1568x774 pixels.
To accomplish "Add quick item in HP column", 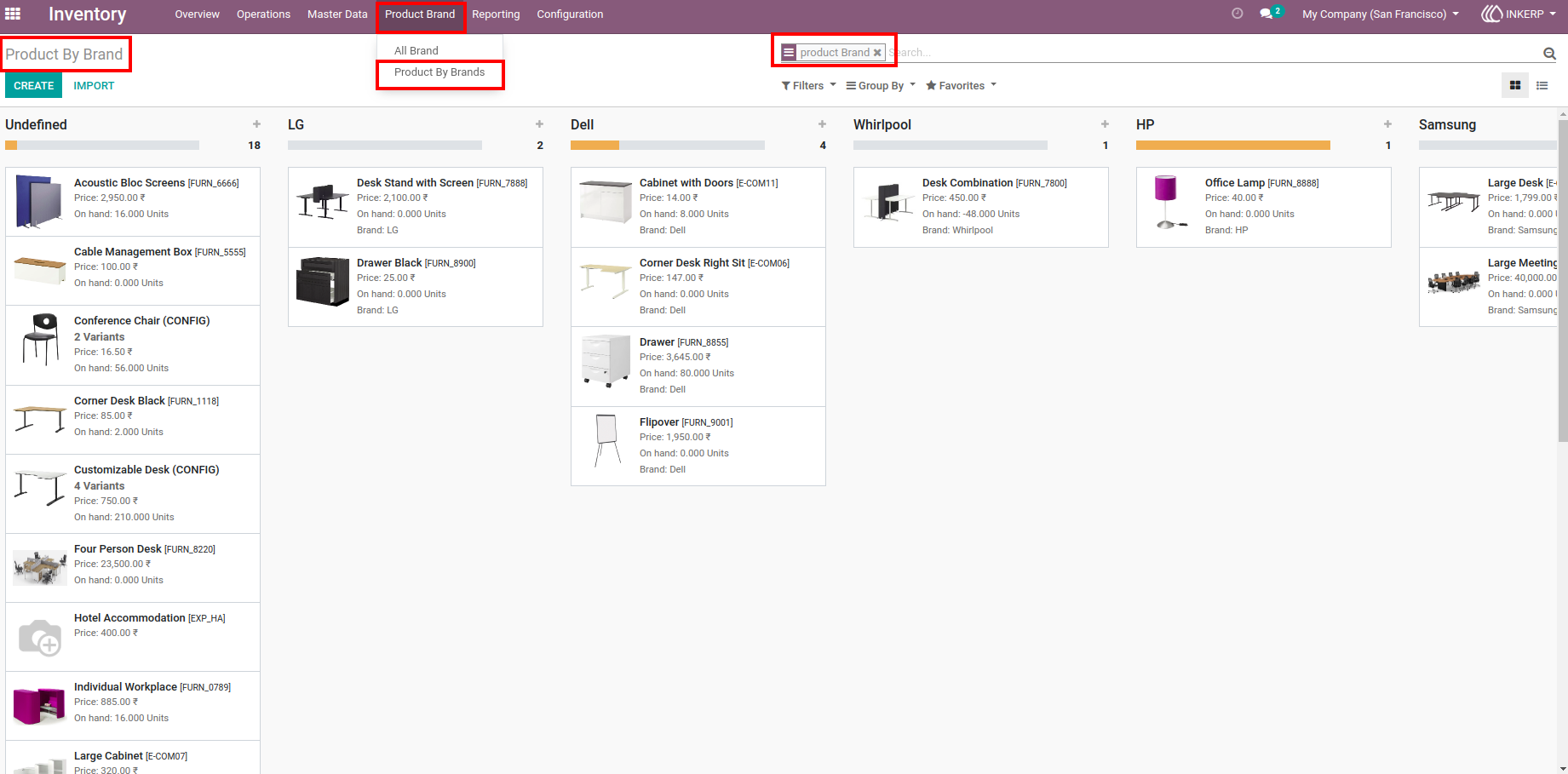I will pos(1387,124).
